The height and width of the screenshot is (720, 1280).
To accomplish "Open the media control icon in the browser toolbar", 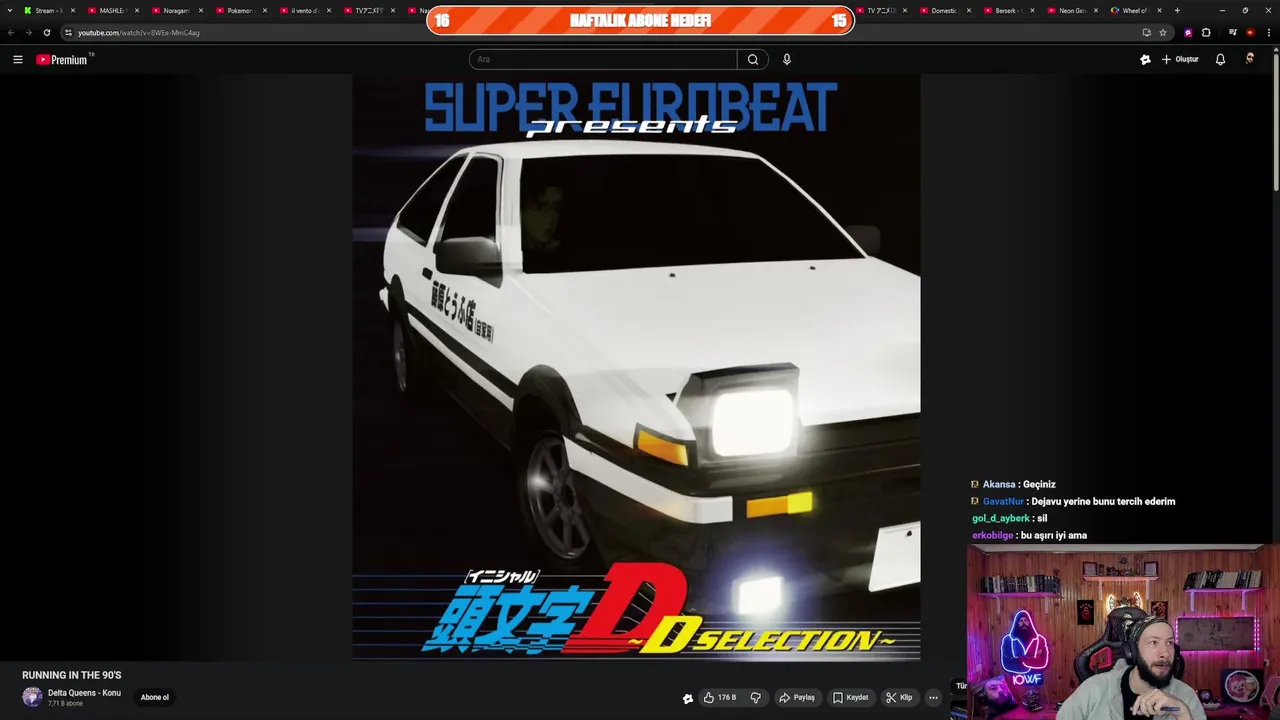I will pos(1233,32).
